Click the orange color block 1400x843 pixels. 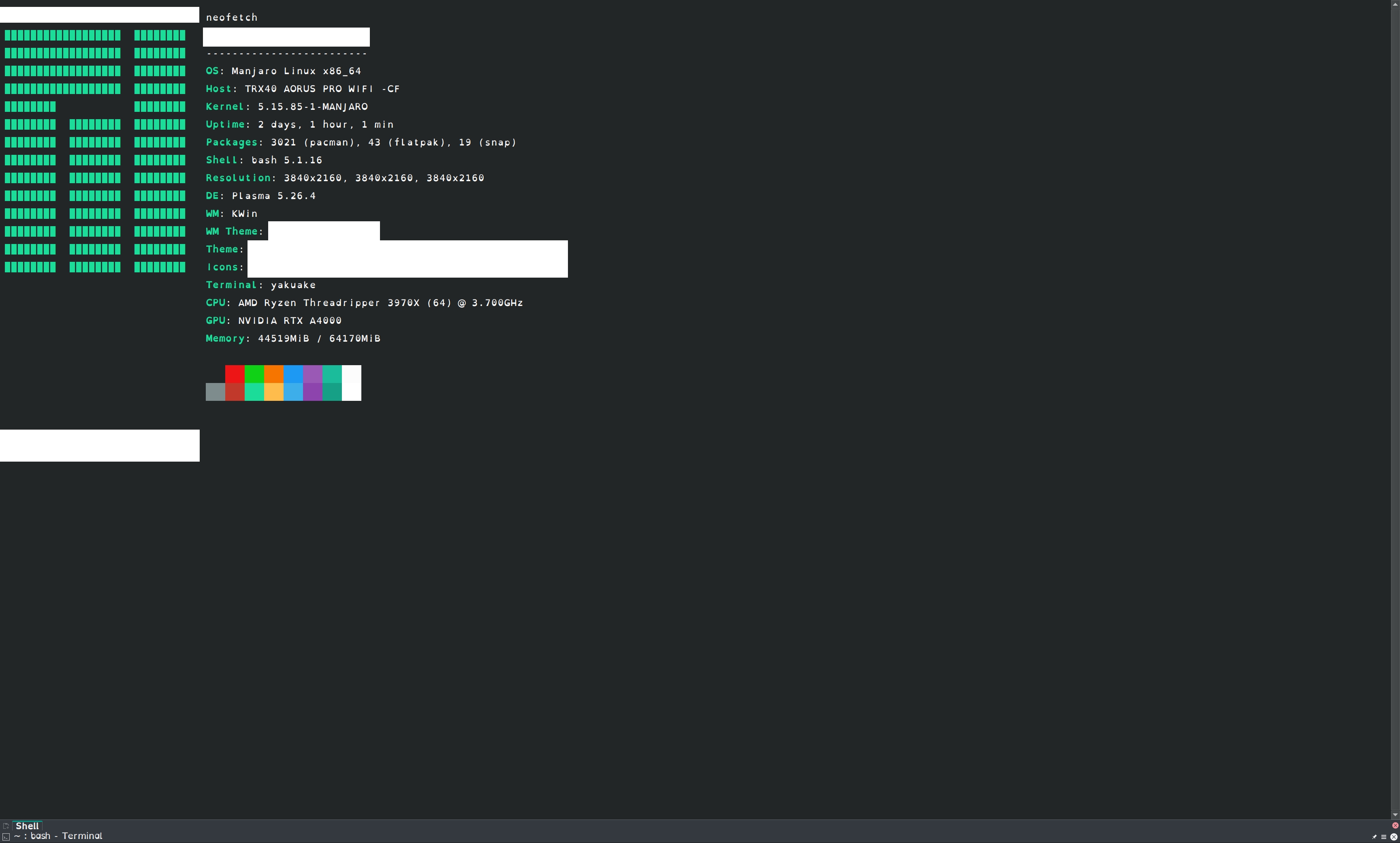click(x=274, y=374)
